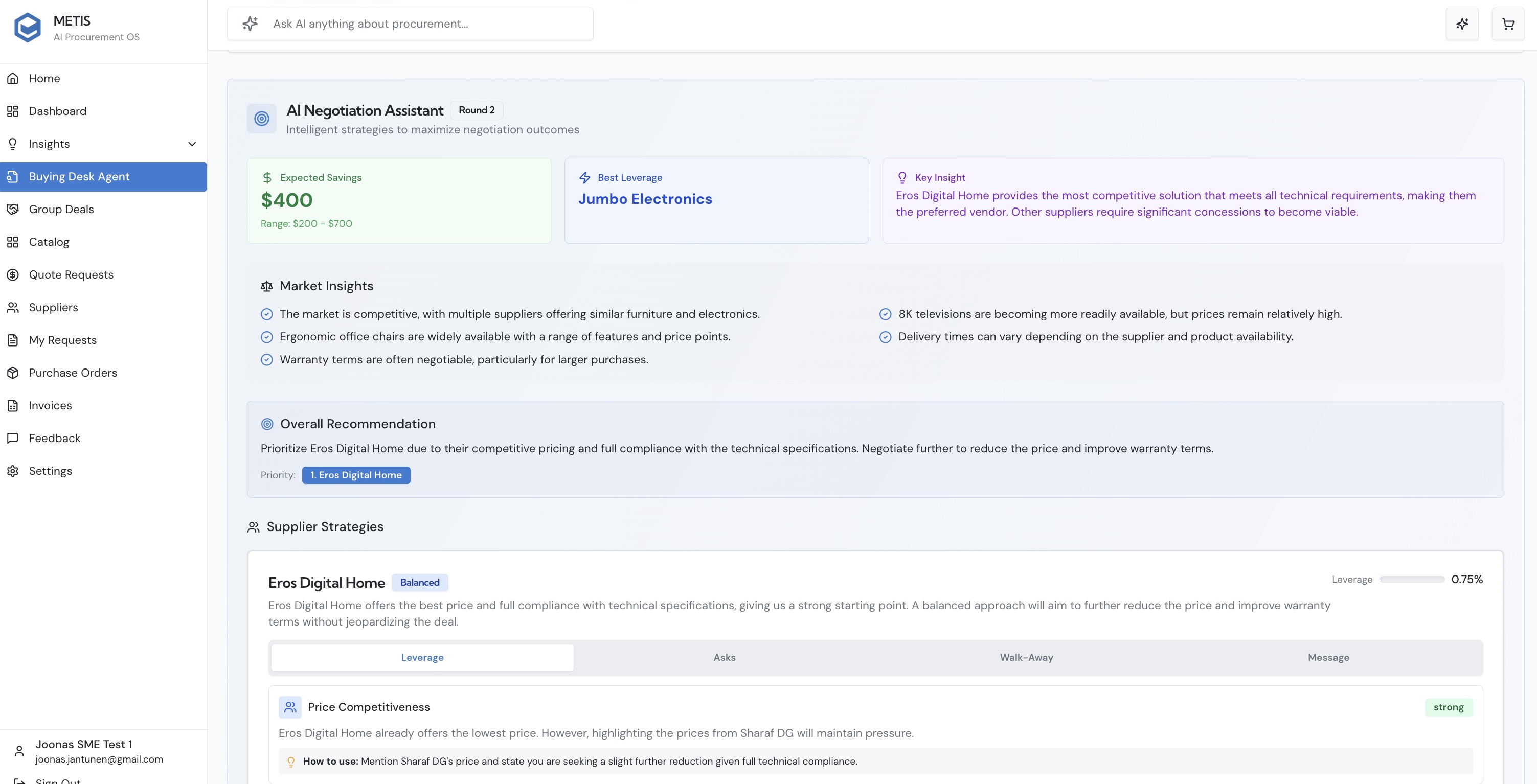Click the Market Insights scales icon
The width and height of the screenshot is (1537, 784).
[267, 286]
